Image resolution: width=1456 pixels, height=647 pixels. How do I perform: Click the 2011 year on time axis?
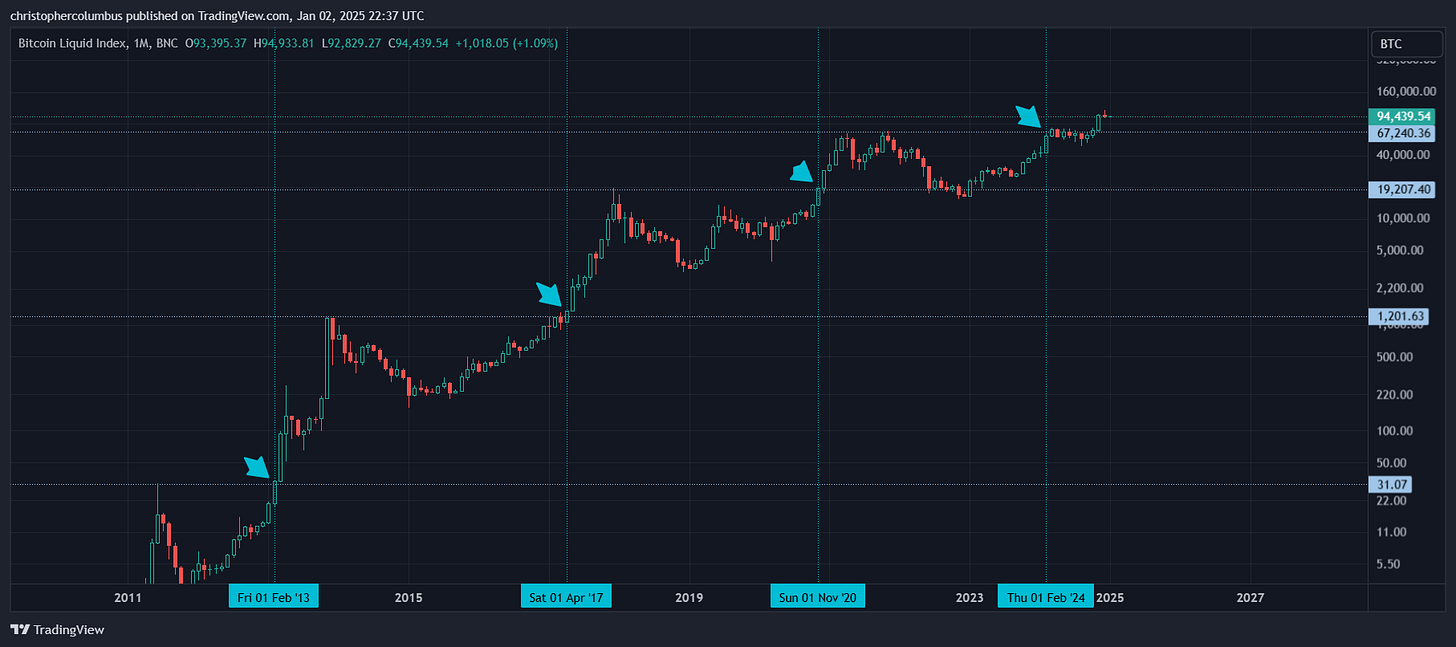point(127,598)
